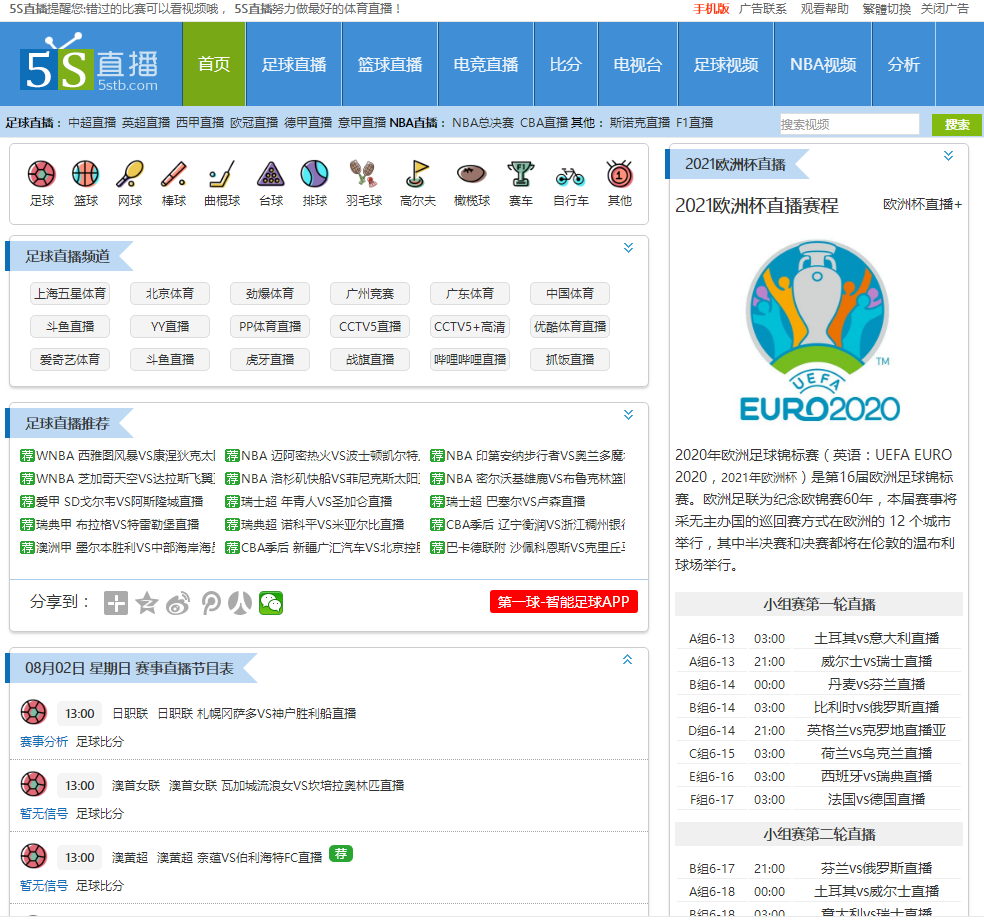Viewport: 984px width, 921px height.
Task: Open the 电视台 navigation tab
Action: [638, 64]
